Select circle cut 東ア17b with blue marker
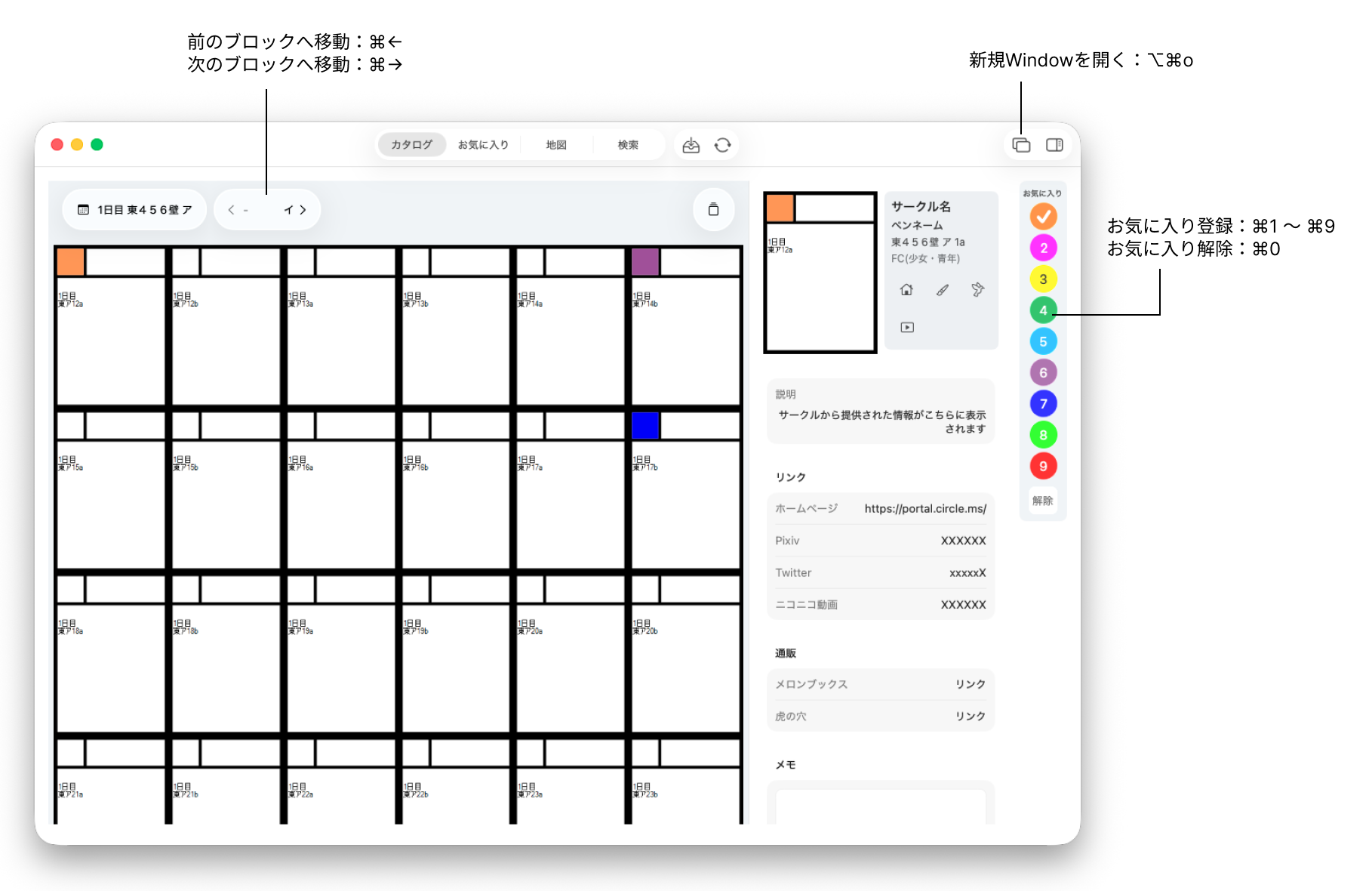The image size is (1372, 891). (x=684, y=489)
